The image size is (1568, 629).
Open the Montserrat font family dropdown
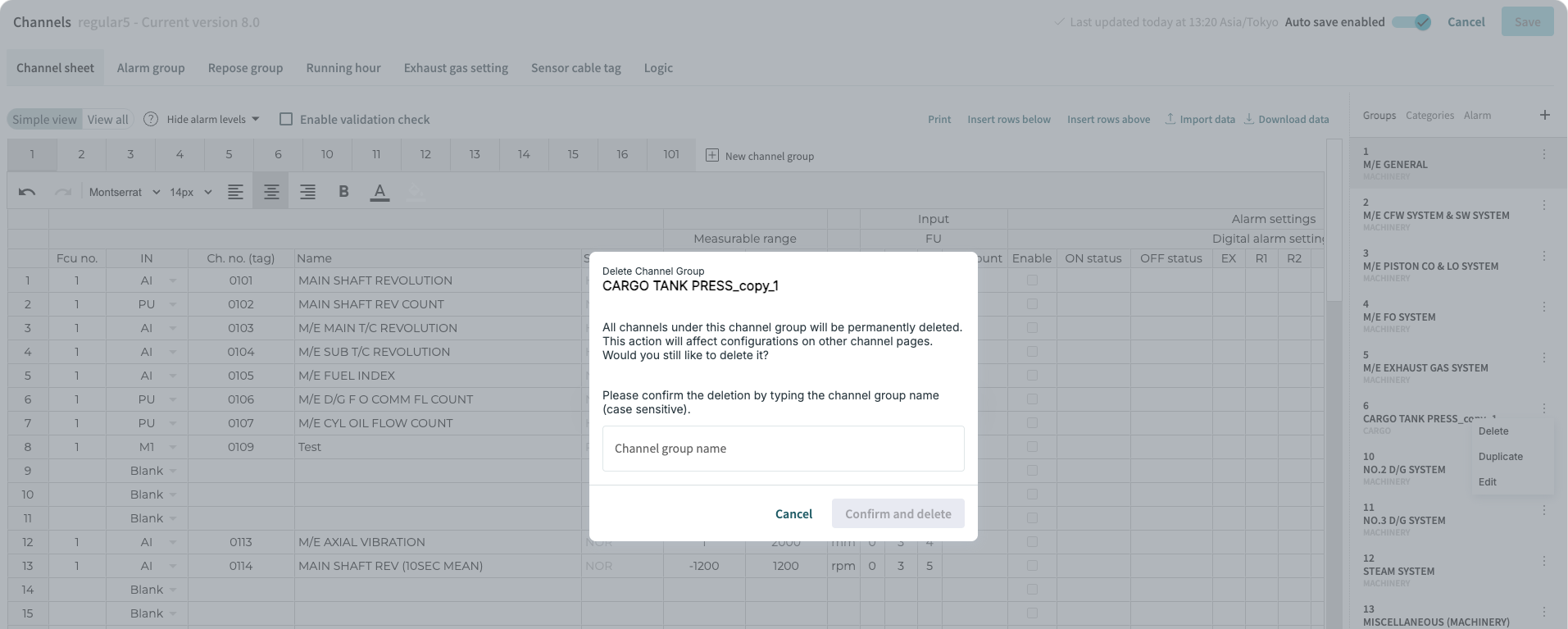[125, 192]
